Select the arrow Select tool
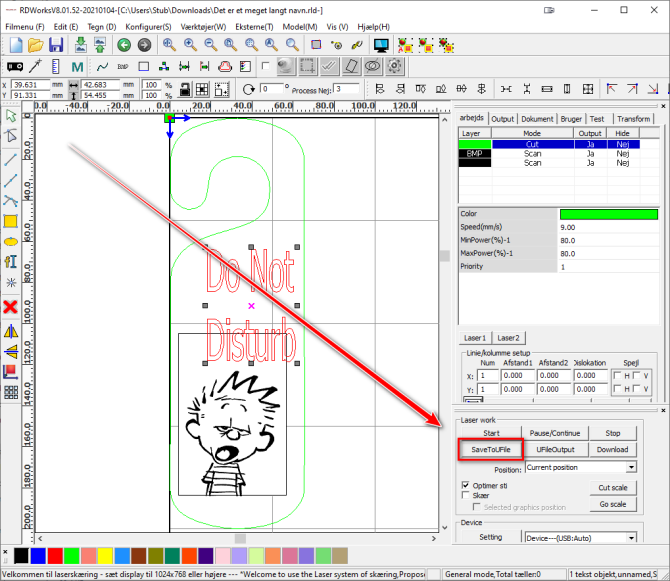 pyautogui.click(x=11, y=116)
